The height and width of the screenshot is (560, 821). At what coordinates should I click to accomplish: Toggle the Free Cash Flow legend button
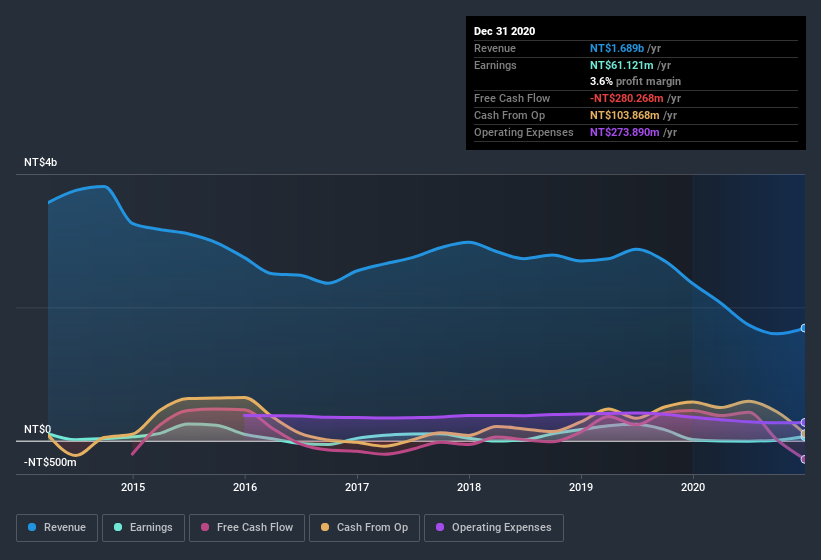[247, 528]
